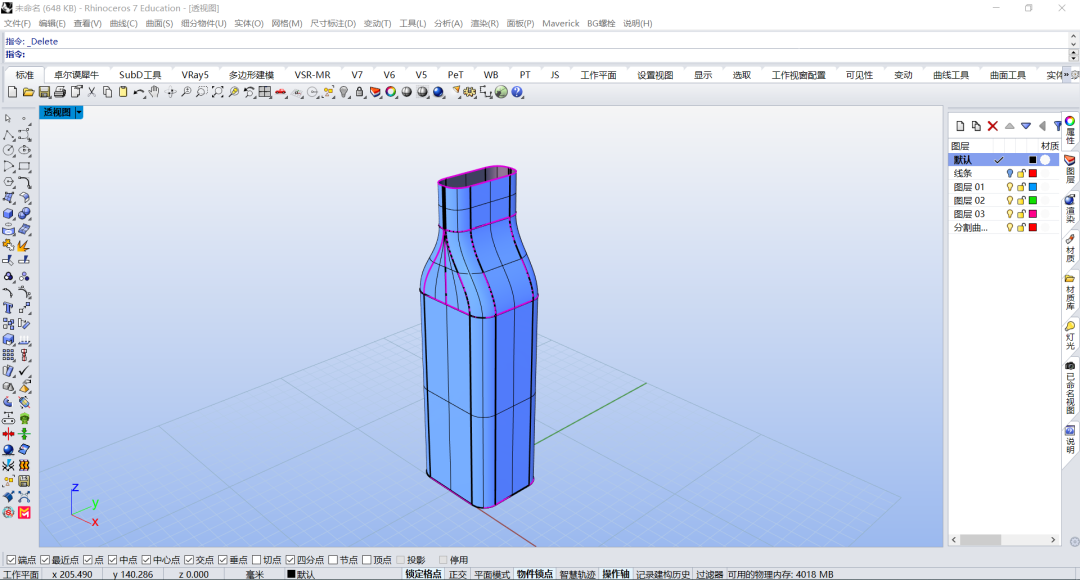Move layer down with the blue down triangle
Screen dimensions: 1080x580
pyautogui.click(x=1026, y=126)
